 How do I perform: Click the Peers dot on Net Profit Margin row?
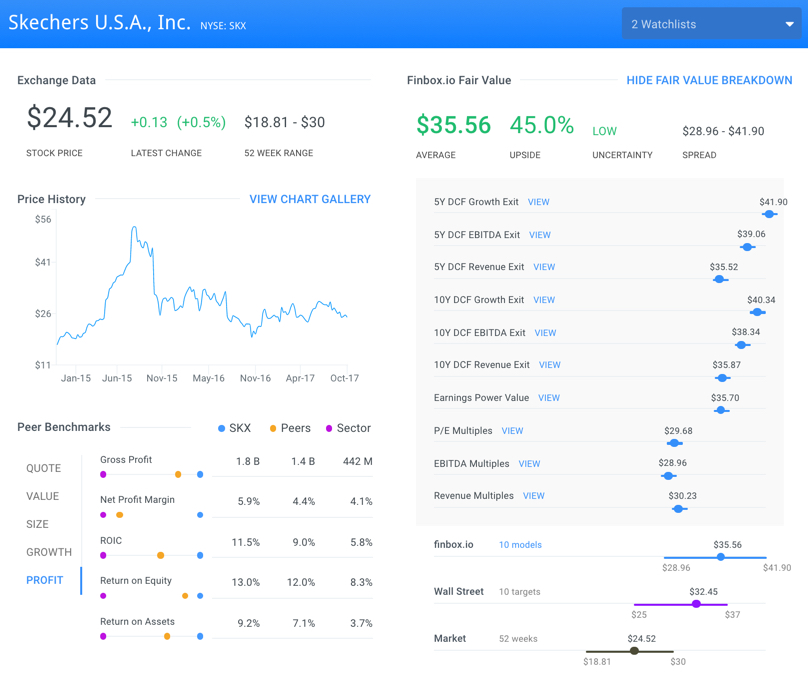120,515
